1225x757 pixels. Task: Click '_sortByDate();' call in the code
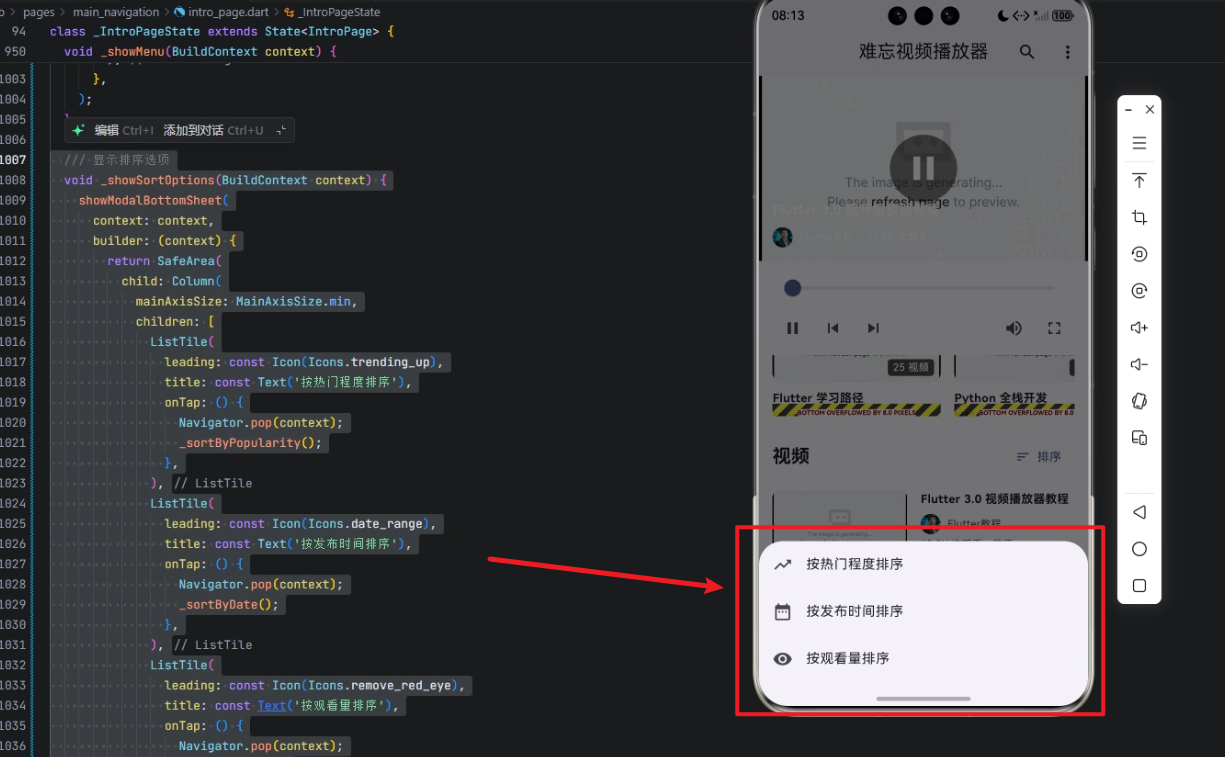[229, 605]
